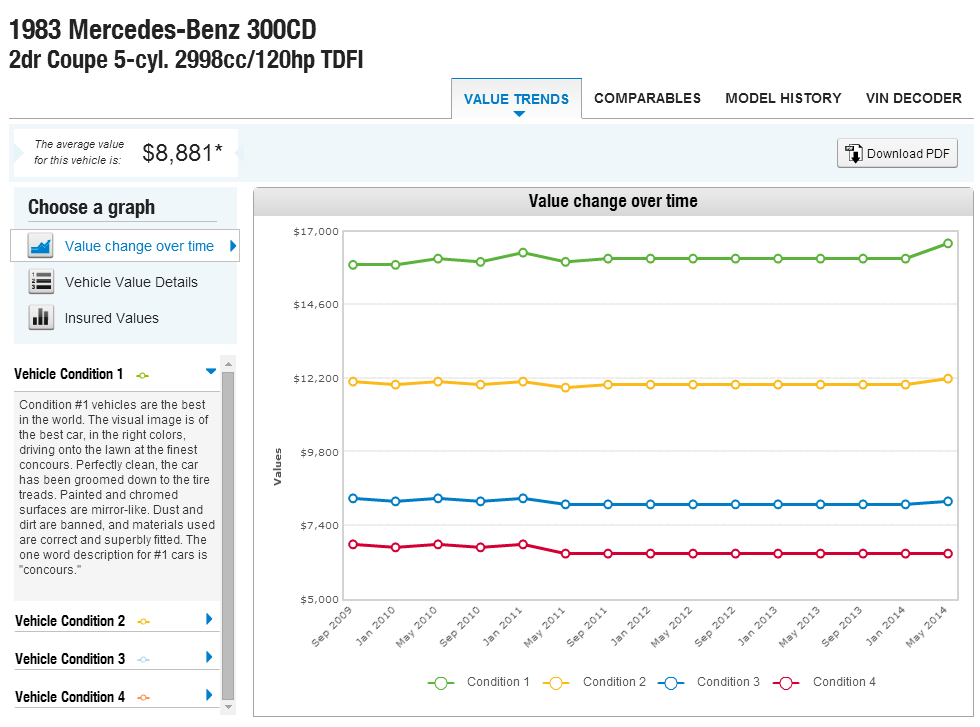Click the $5,000 y-axis label
Screen dimensions: 980x727
319,599
